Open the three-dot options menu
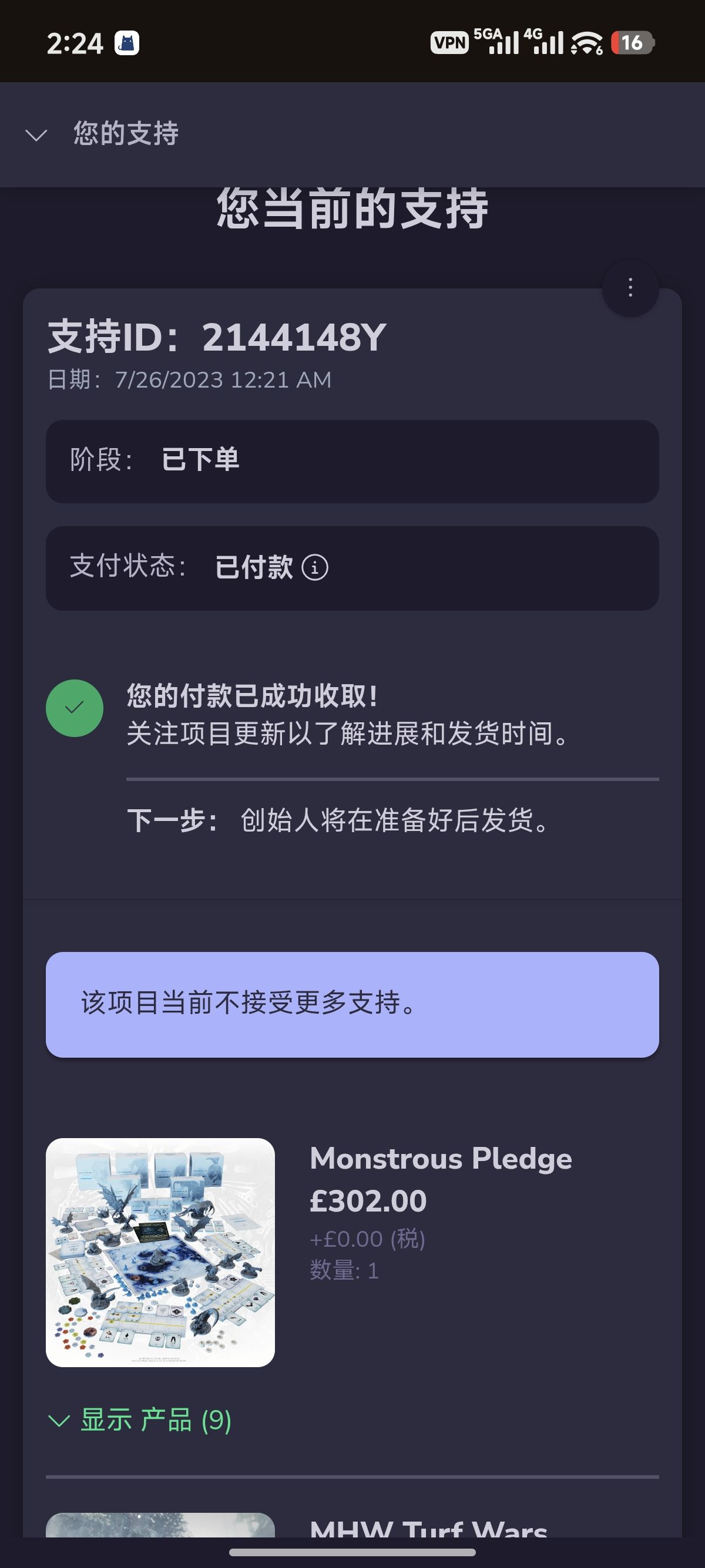Image resolution: width=705 pixels, height=1568 pixels. pos(630,288)
